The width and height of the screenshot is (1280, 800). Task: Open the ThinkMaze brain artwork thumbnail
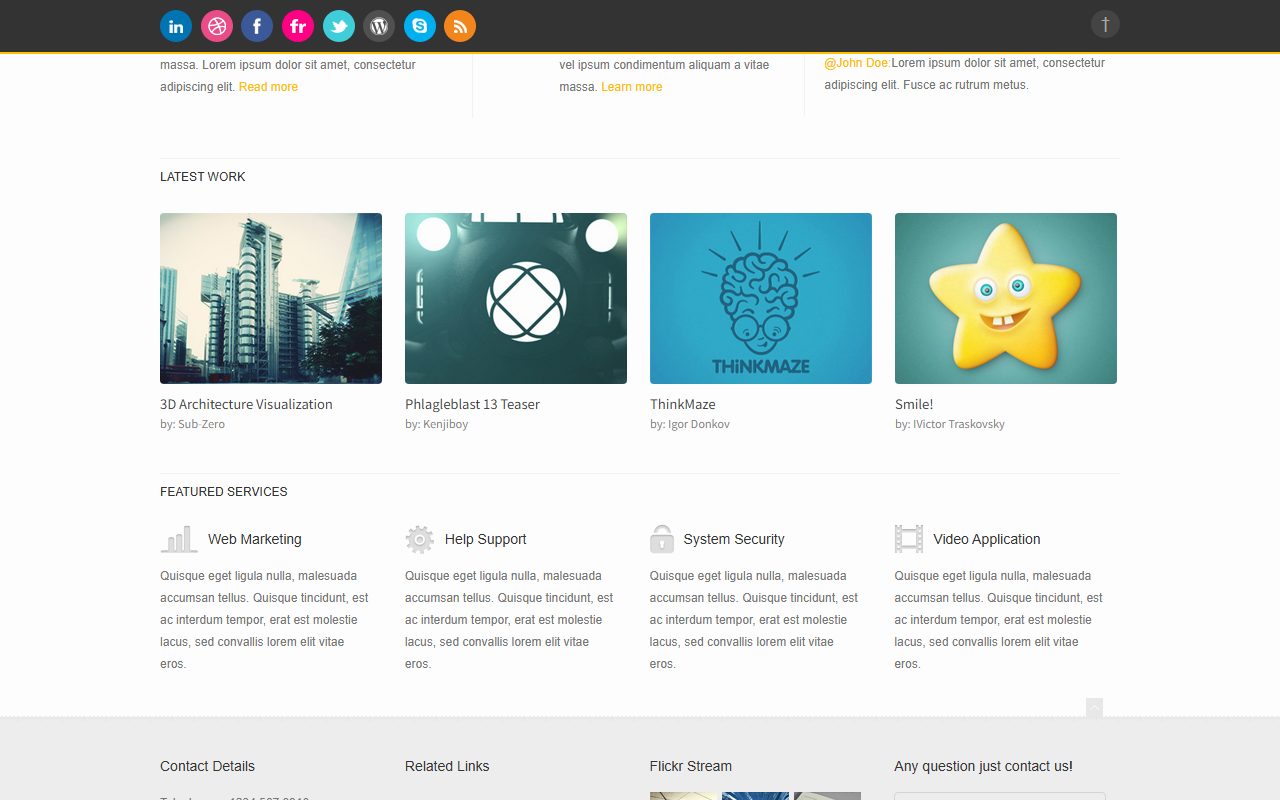[x=761, y=298]
